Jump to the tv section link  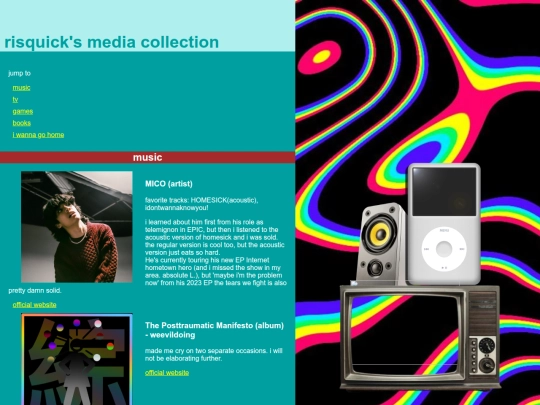point(15,100)
